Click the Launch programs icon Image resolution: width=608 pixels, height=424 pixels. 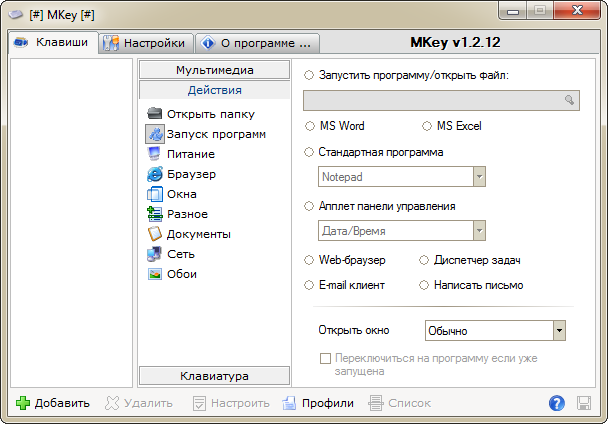click(155, 134)
